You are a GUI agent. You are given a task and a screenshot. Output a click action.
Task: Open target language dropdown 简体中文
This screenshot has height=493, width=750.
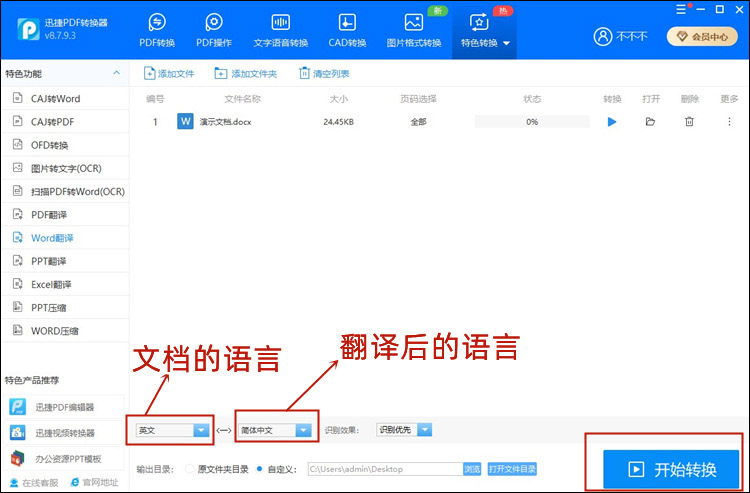pos(275,430)
